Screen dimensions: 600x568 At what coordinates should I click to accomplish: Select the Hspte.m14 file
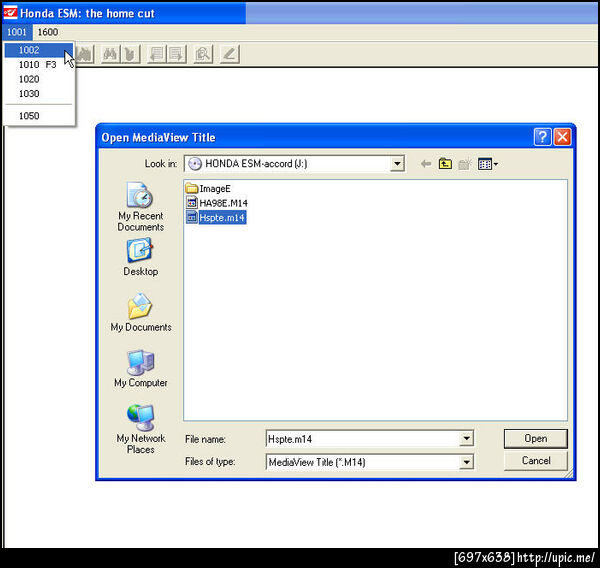point(216,217)
